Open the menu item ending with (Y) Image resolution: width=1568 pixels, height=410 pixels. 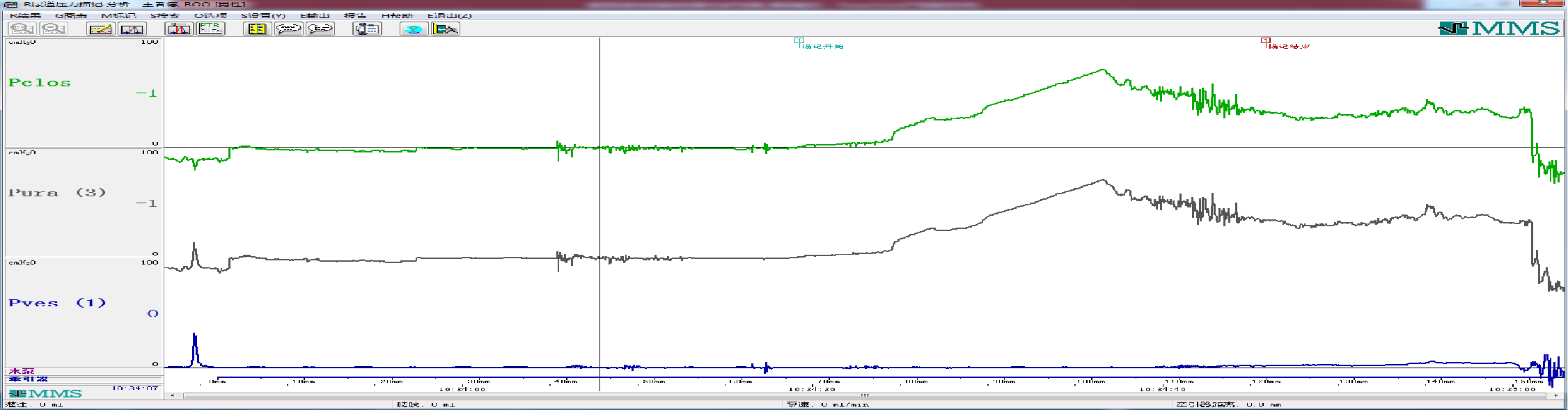263,15
